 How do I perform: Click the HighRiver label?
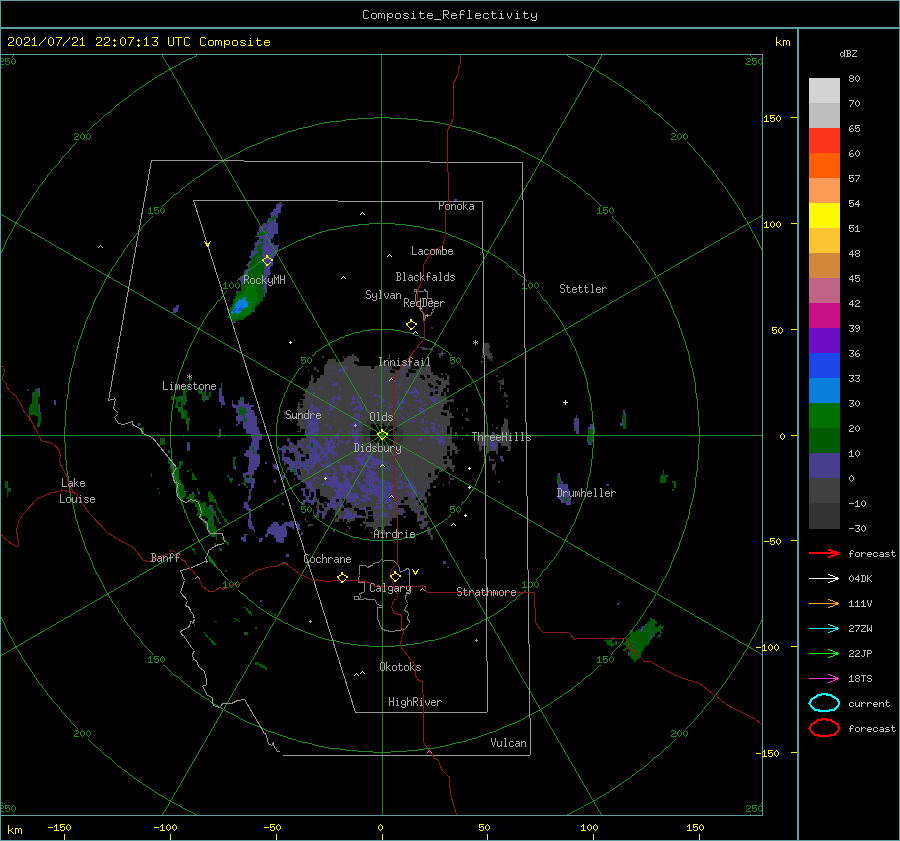tap(415, 702)
